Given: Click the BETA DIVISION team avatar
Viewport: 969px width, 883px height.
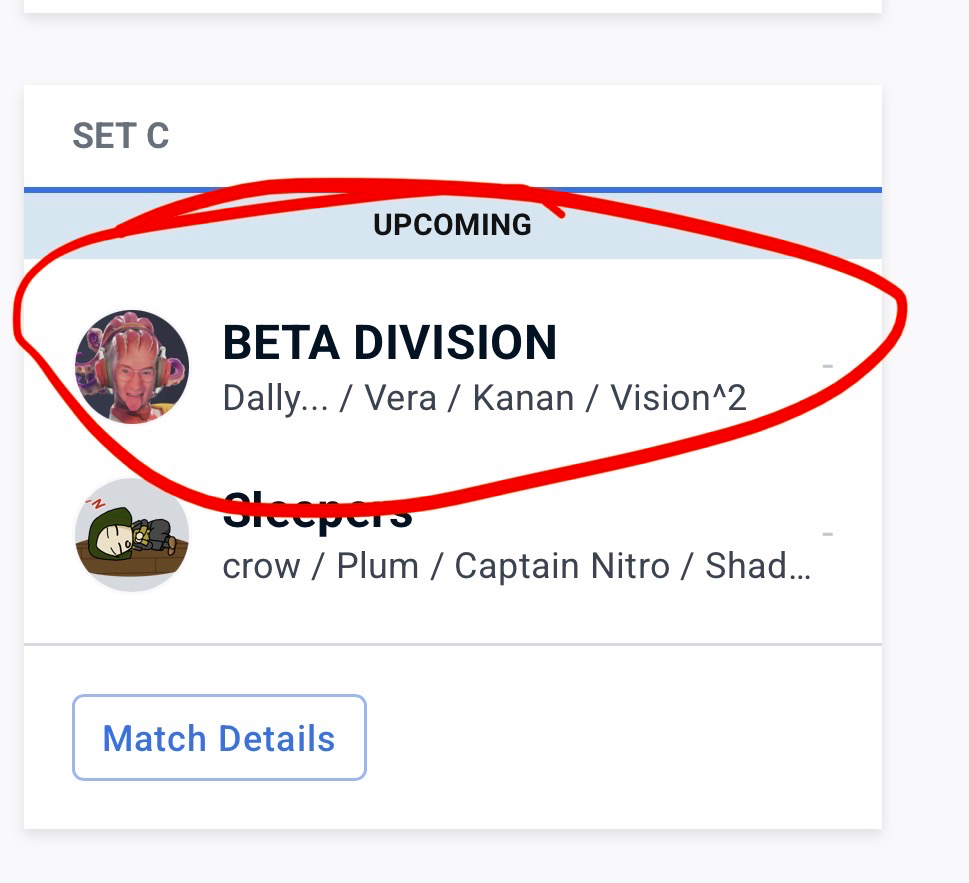Looking at the screenshot, I should (x=132, y=366).
